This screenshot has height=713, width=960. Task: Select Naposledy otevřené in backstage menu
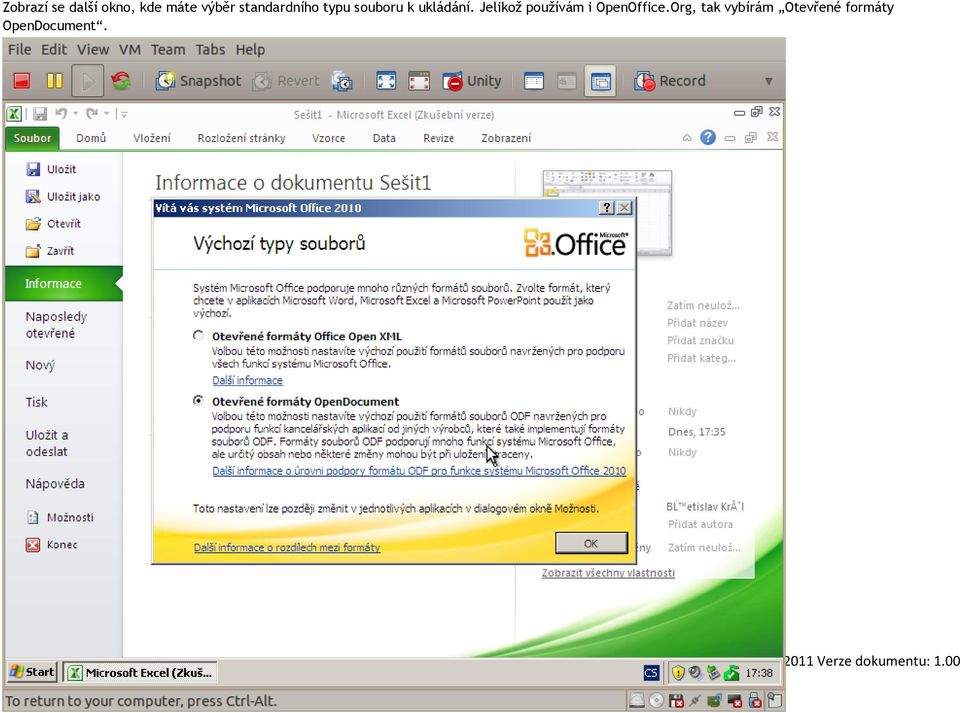coord(56,325)
